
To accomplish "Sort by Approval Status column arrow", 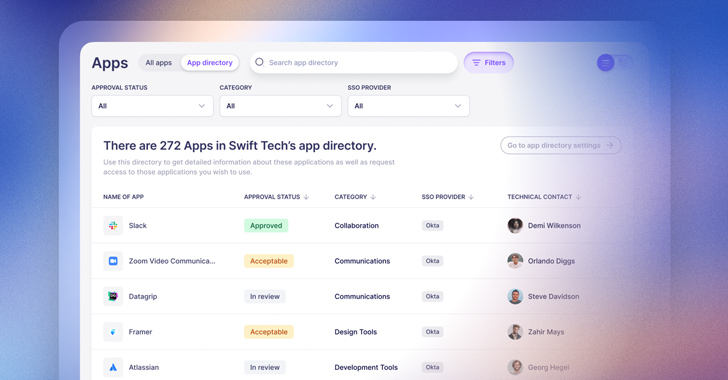I will 306,197.
